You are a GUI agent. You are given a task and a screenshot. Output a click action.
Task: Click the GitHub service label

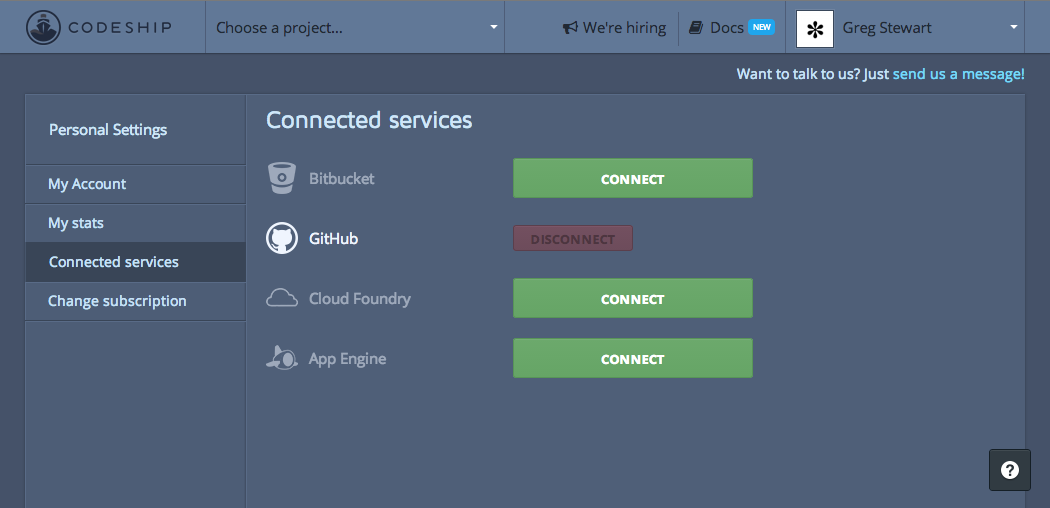pos(333,239)
